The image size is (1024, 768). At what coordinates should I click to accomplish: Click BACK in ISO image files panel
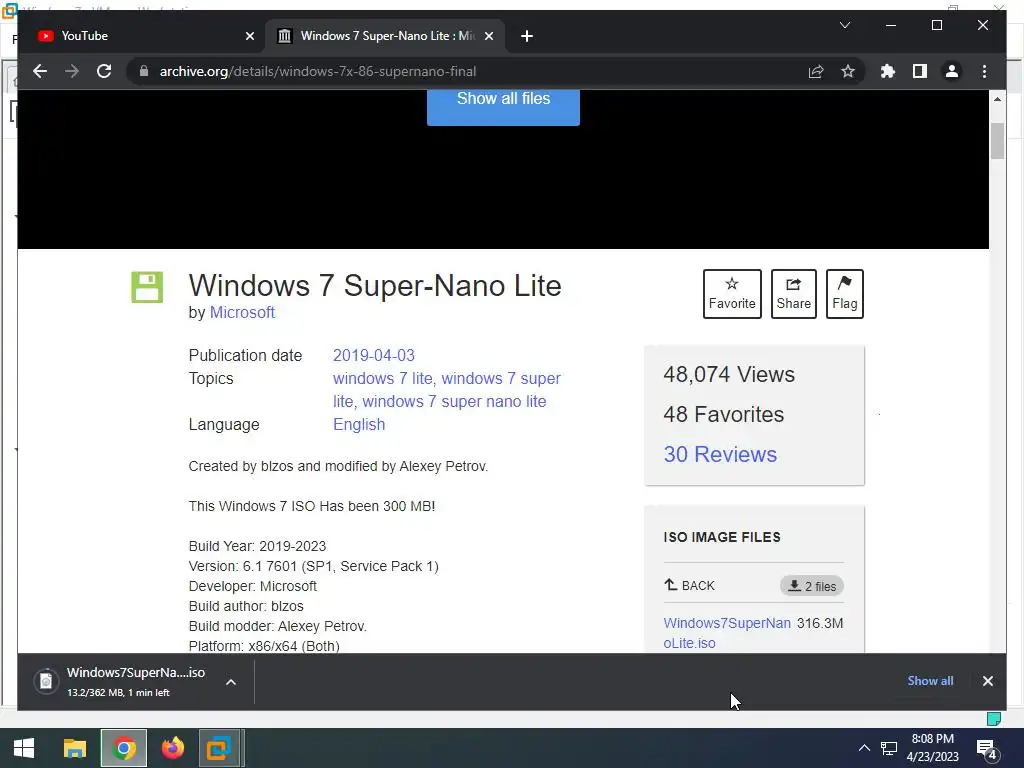click(690, 585)
